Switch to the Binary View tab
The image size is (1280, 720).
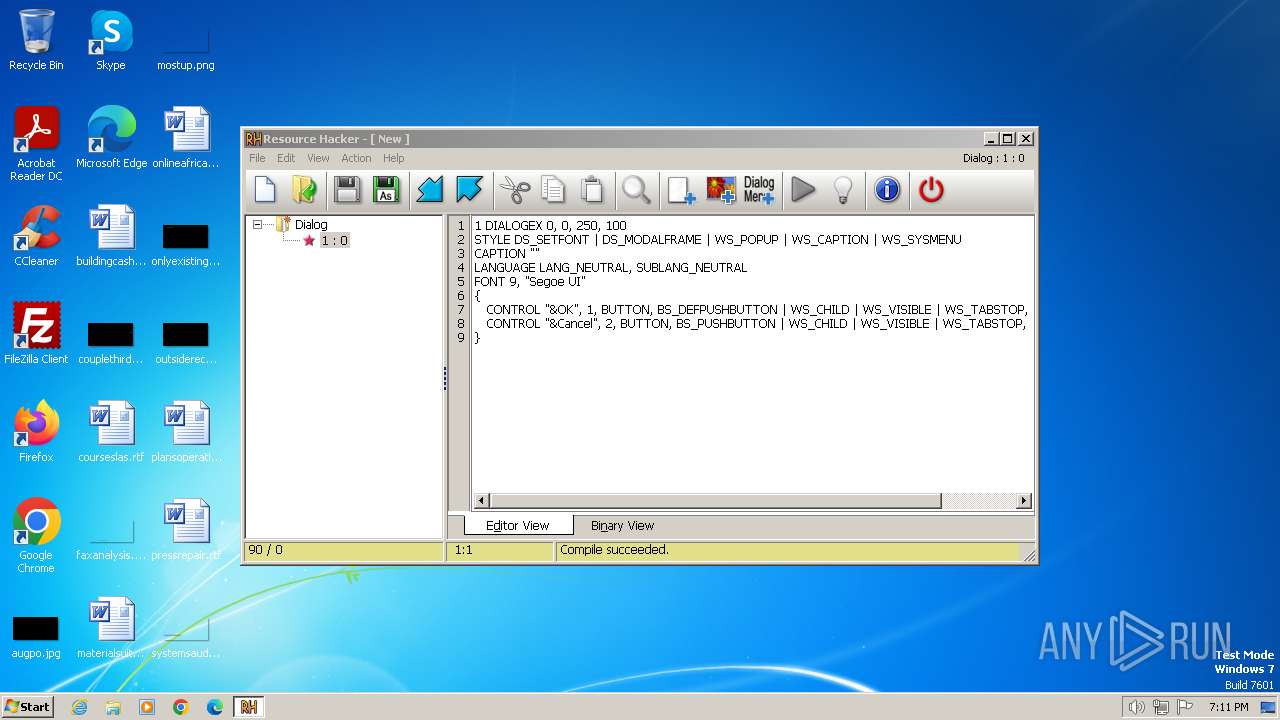[622, 525]
